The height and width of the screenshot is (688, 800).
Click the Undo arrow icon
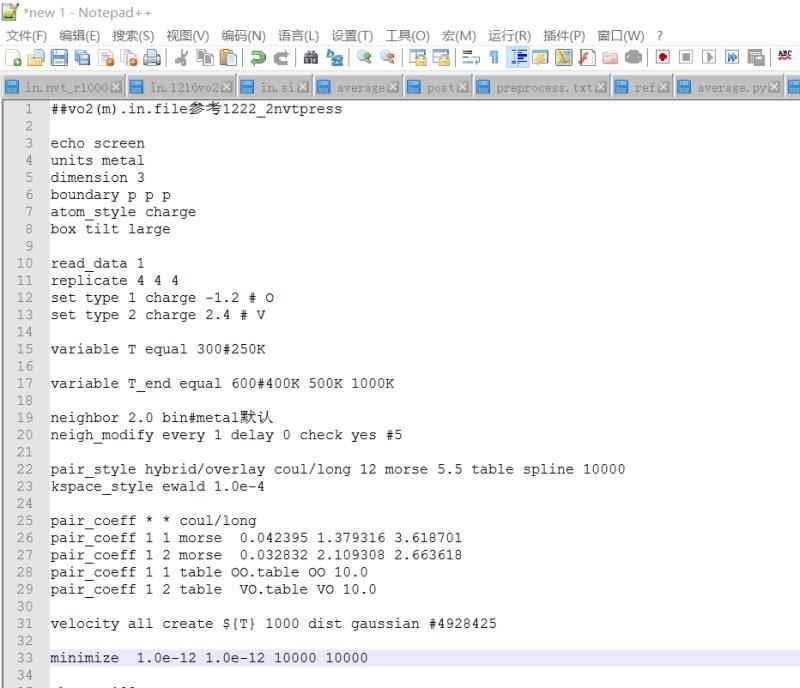click(258, 58)
